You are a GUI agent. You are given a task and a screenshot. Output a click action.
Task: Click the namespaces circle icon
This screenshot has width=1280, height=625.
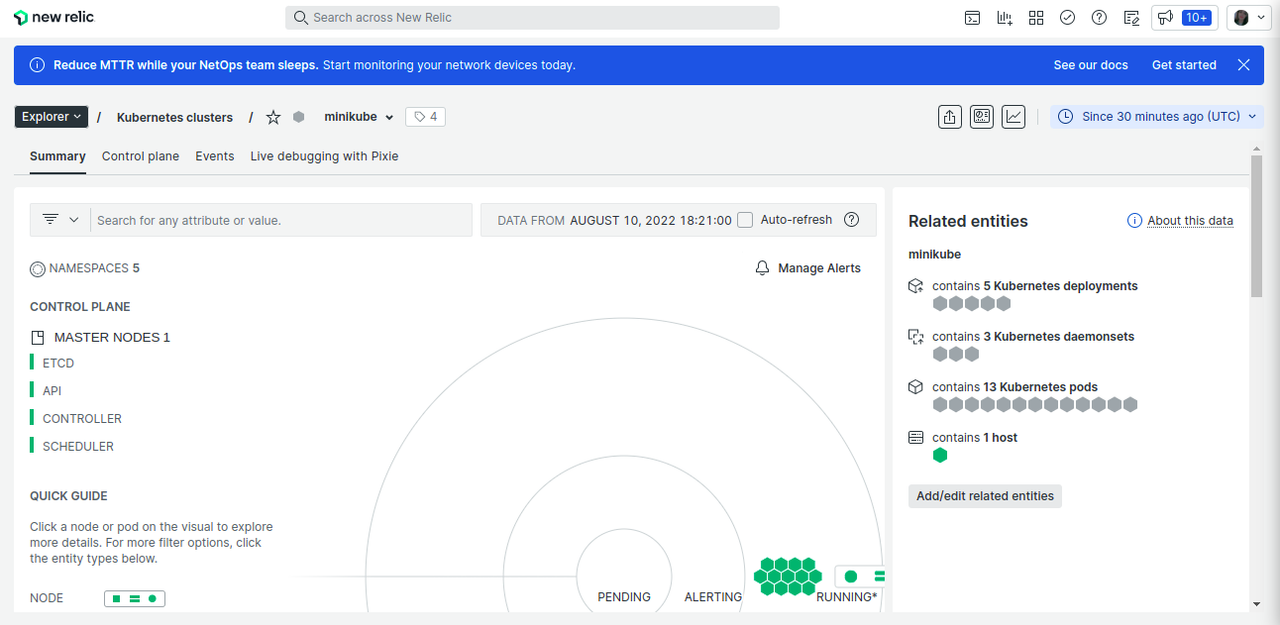(x=38, y=268)
